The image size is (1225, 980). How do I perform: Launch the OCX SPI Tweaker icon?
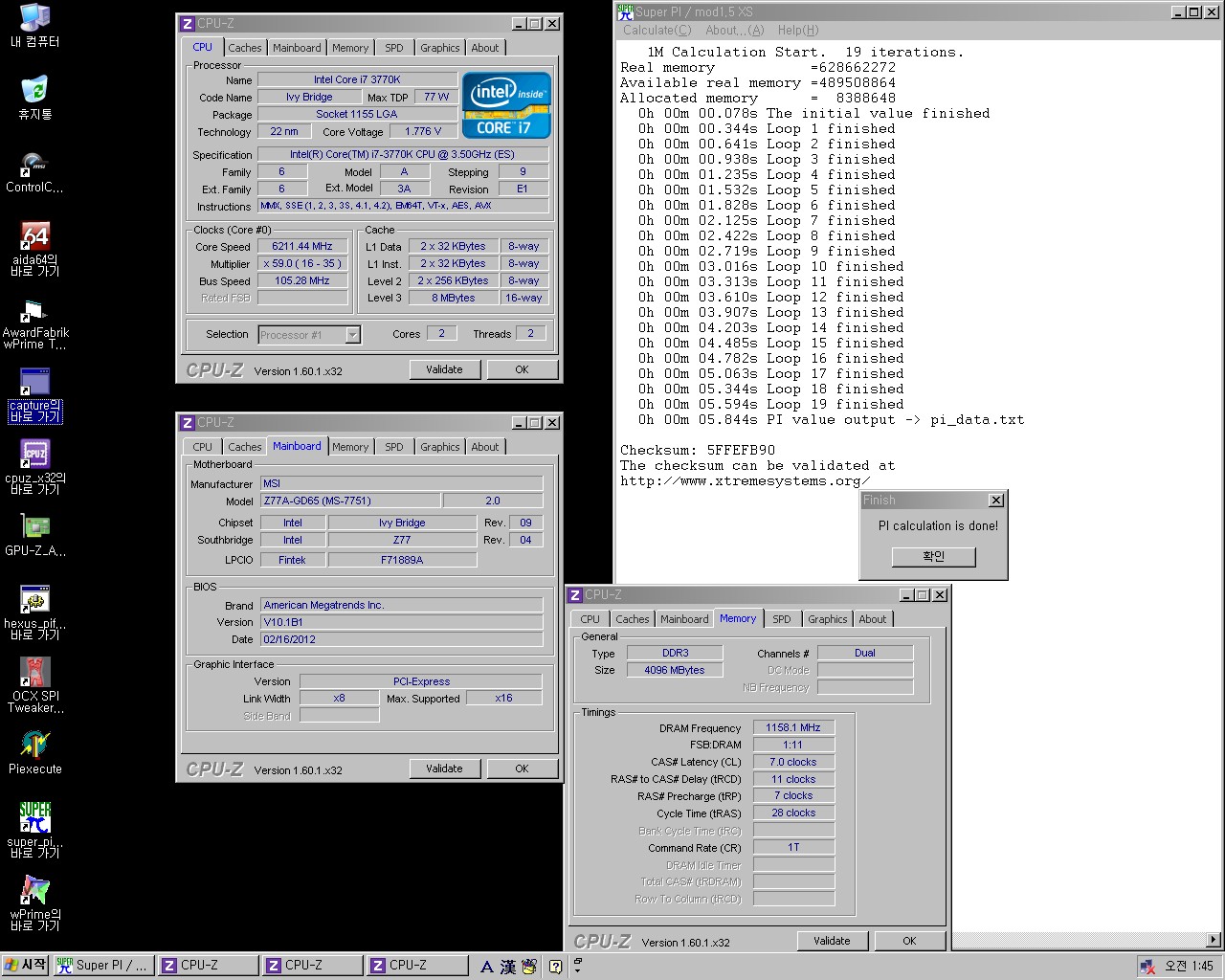pyautogui.click(x=34, y=672)
